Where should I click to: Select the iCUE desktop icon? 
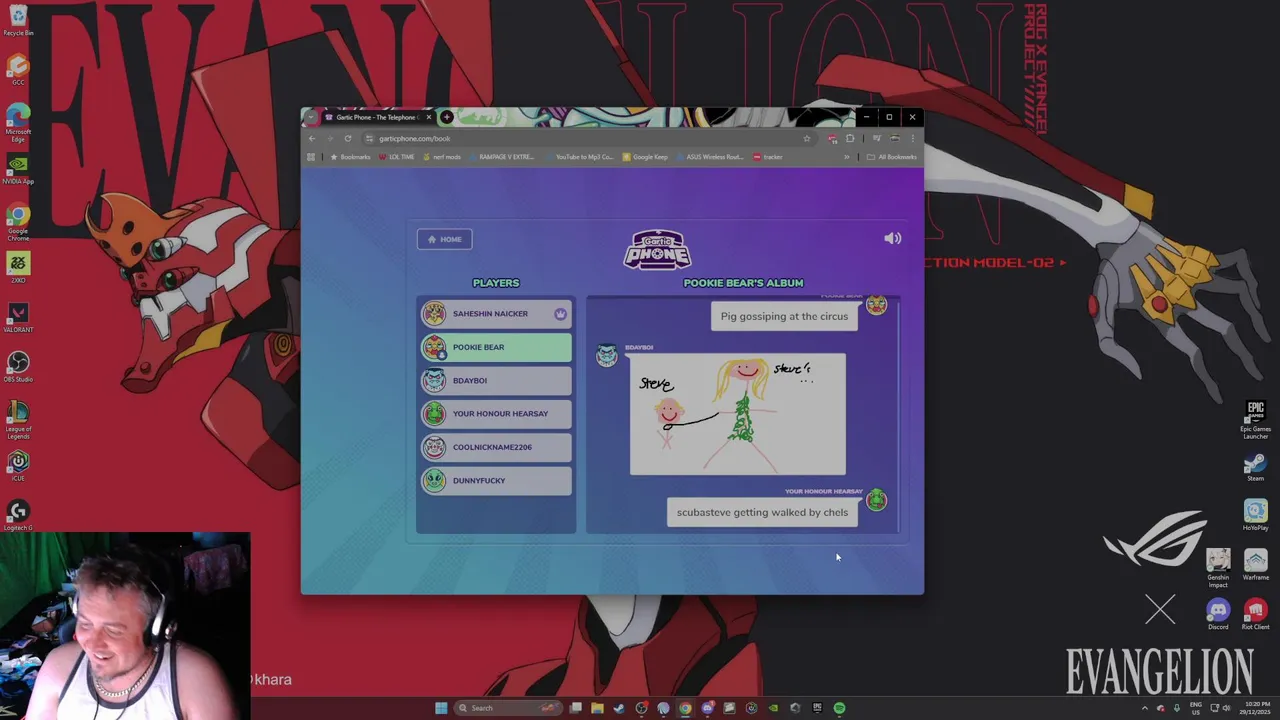pos(18,465)
